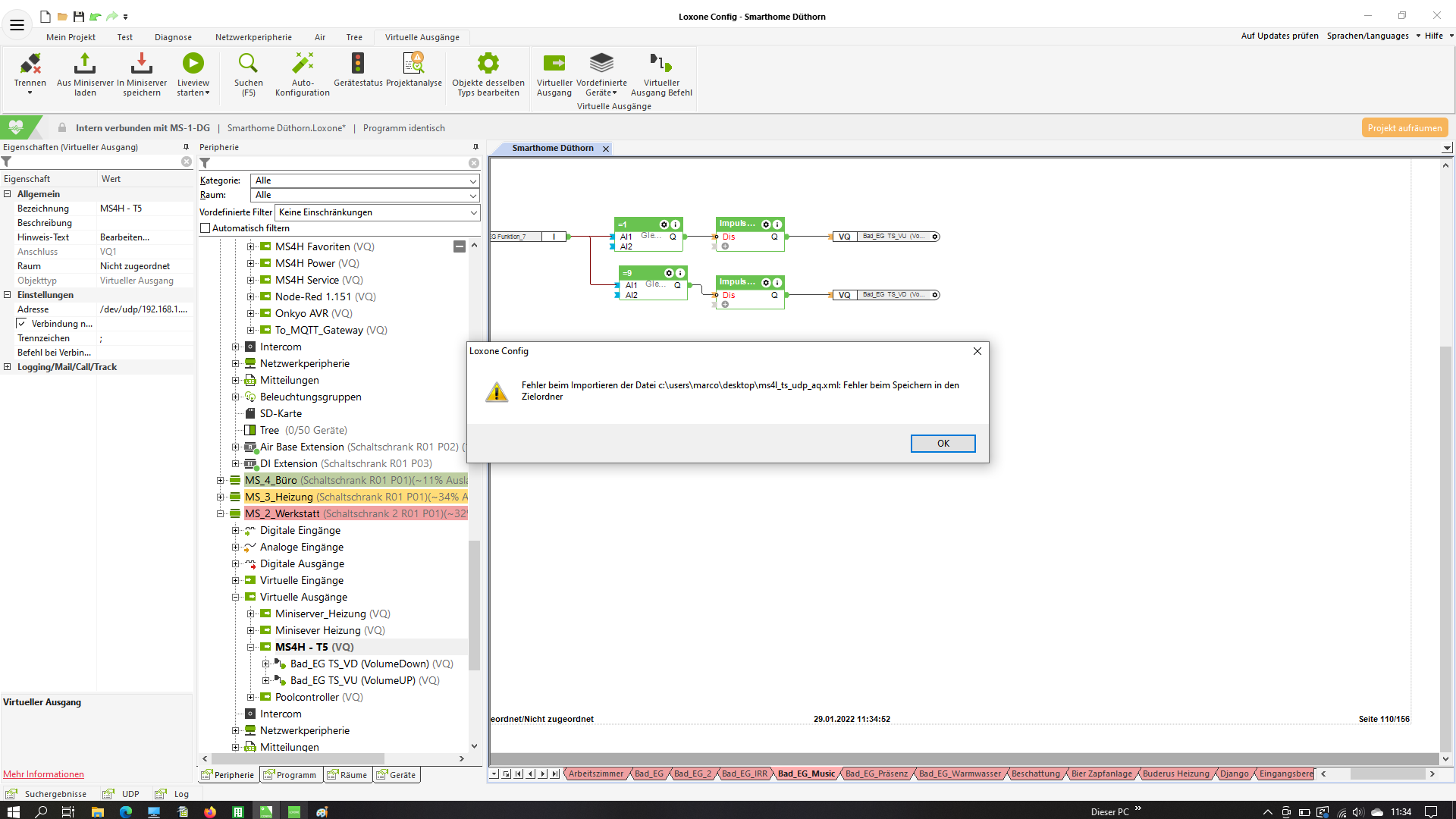Open the Netzwerkperipherie ribbon tab
Screen dimensions: 1456x819
pyautogui.click(x=253, y=37)
